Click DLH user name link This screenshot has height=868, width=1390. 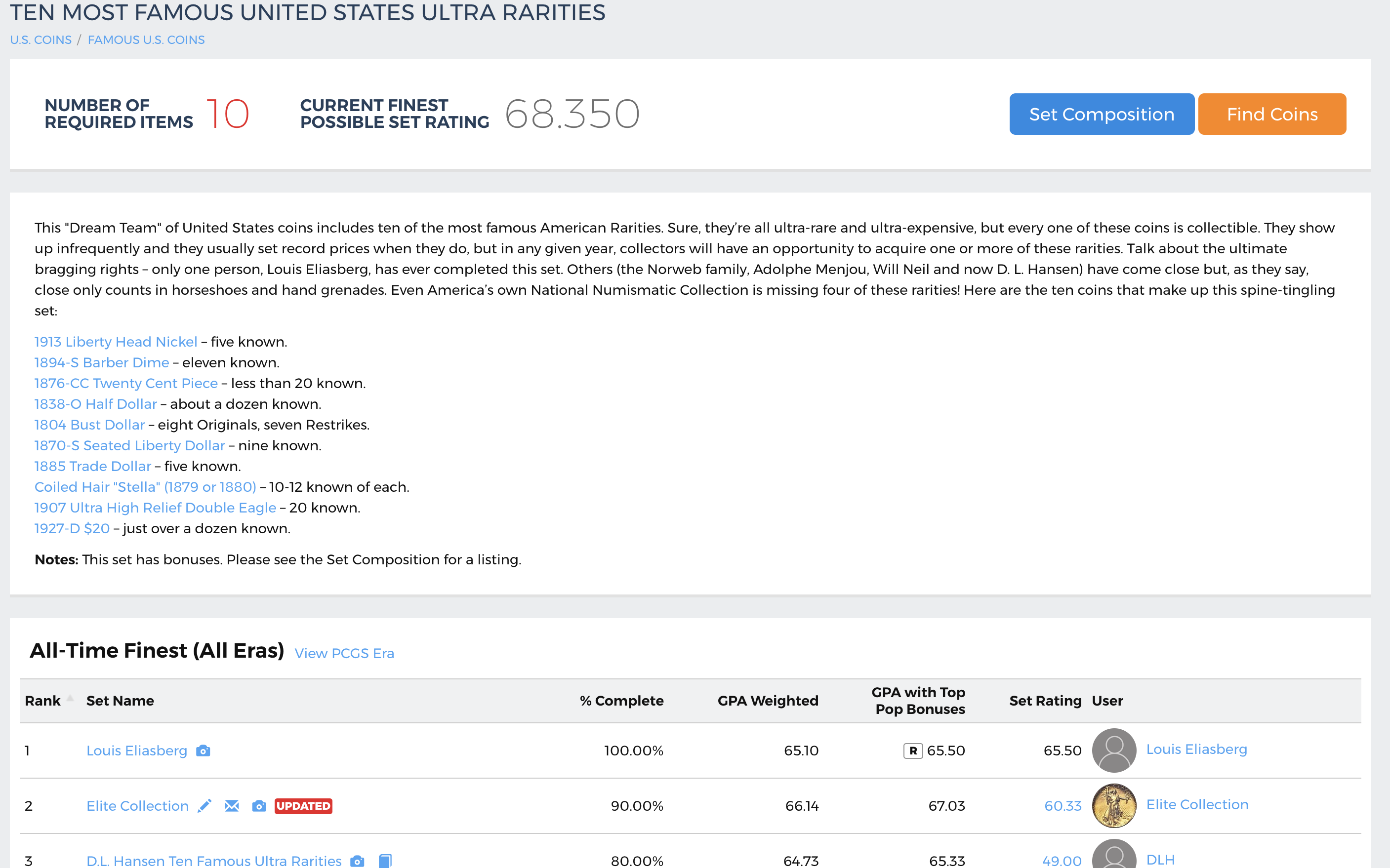coord(1160,860)
